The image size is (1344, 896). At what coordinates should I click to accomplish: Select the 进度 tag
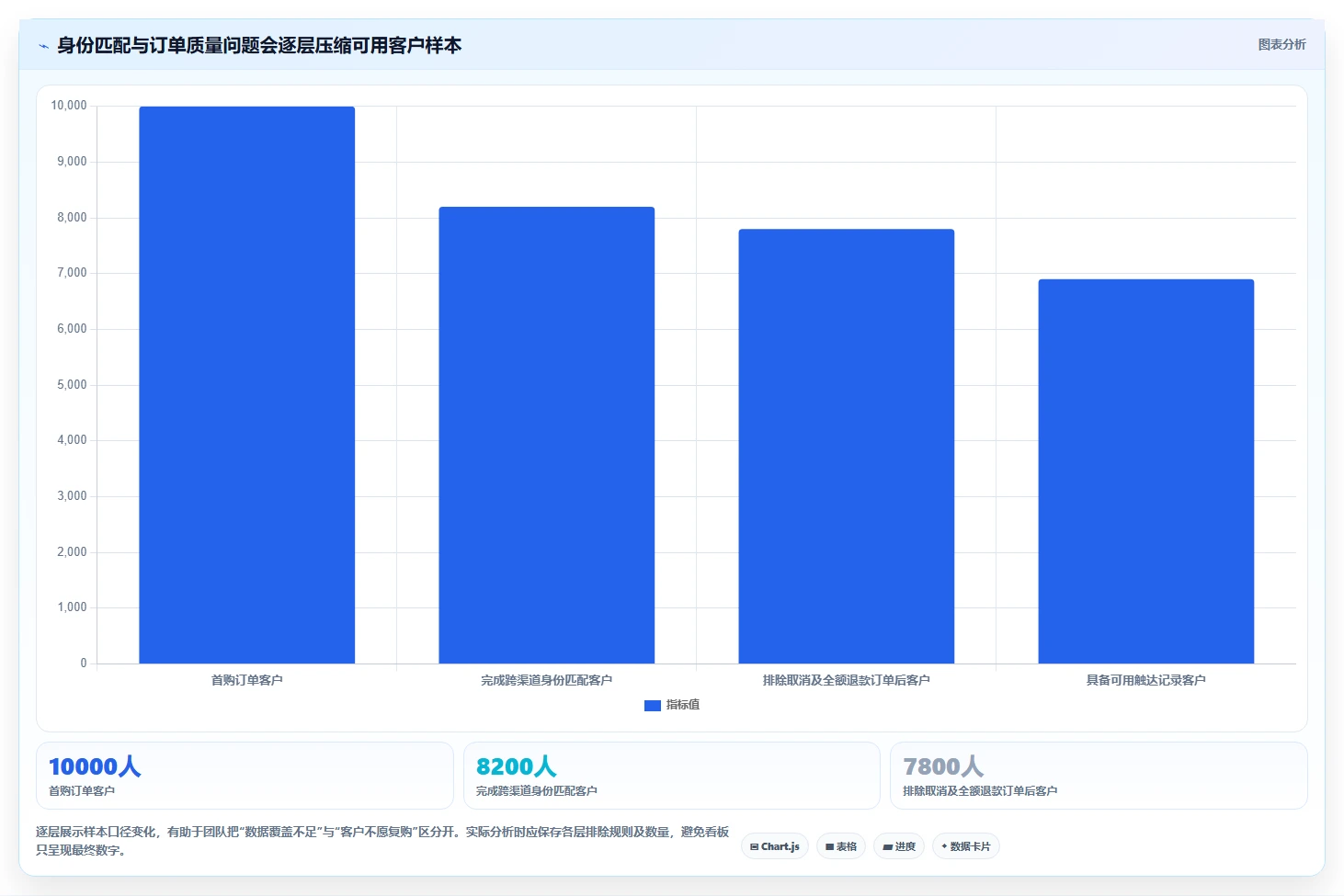point(899,846)
